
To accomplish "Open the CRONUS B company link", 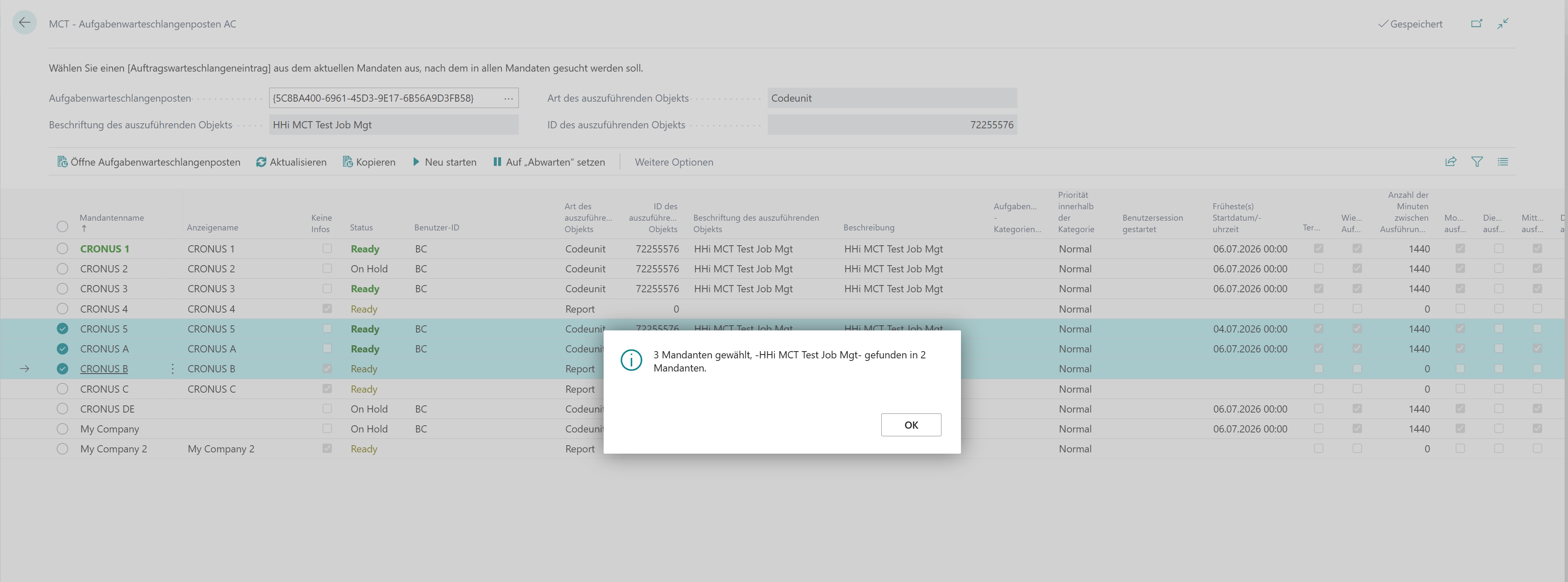I will click(104, 369).
